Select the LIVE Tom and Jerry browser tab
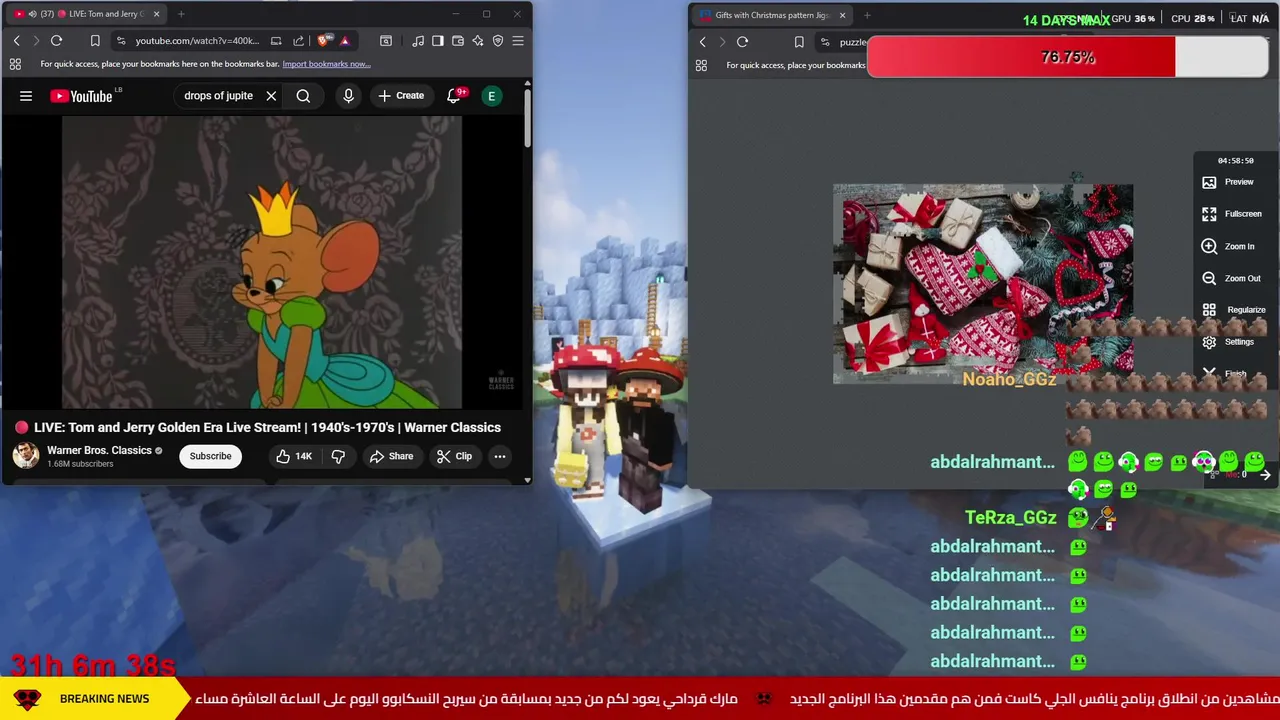Screen dimensions: 1280x720 (85, 14)
